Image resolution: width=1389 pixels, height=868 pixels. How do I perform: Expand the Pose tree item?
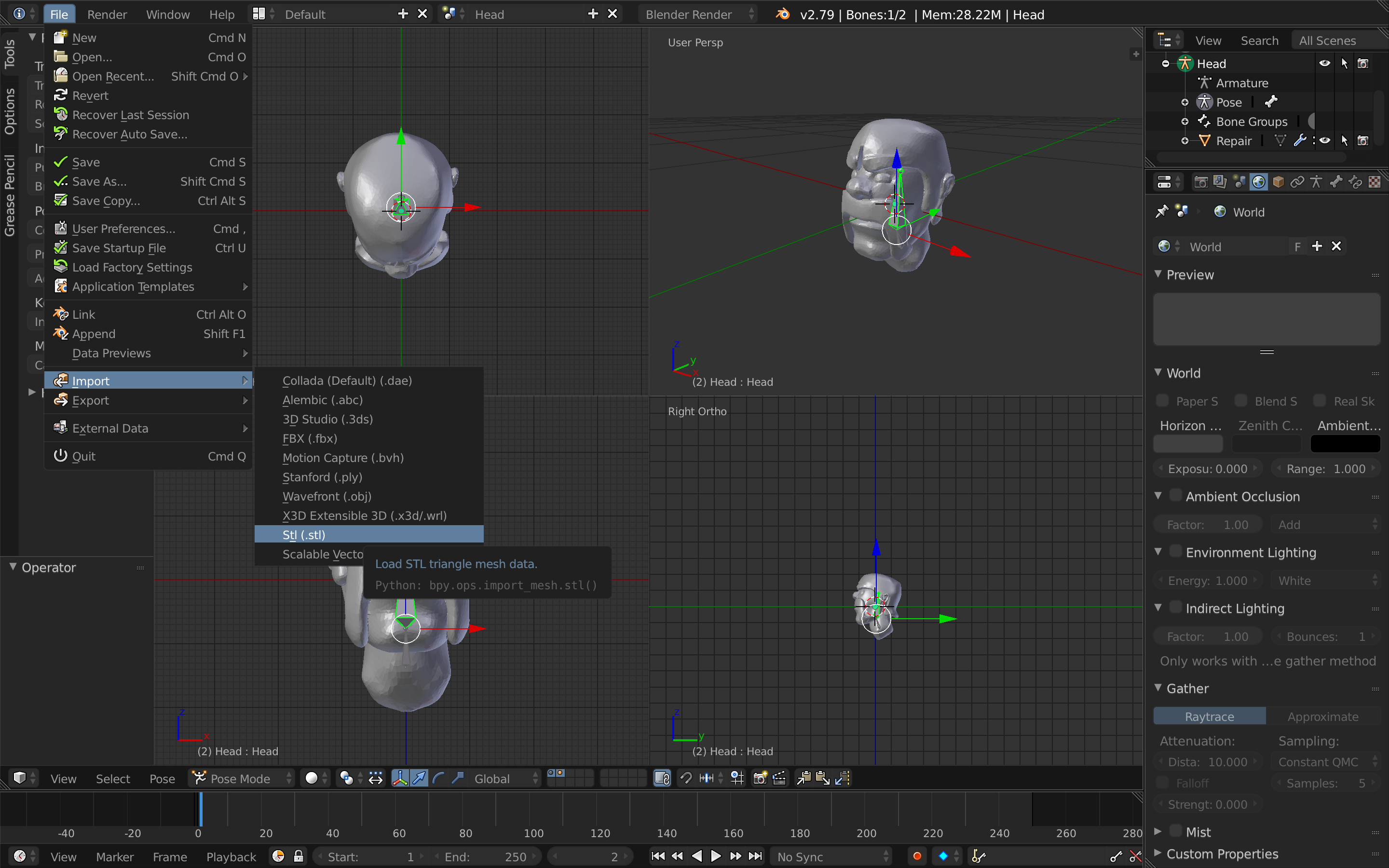pyautogui.click(x=1185, y=102)
